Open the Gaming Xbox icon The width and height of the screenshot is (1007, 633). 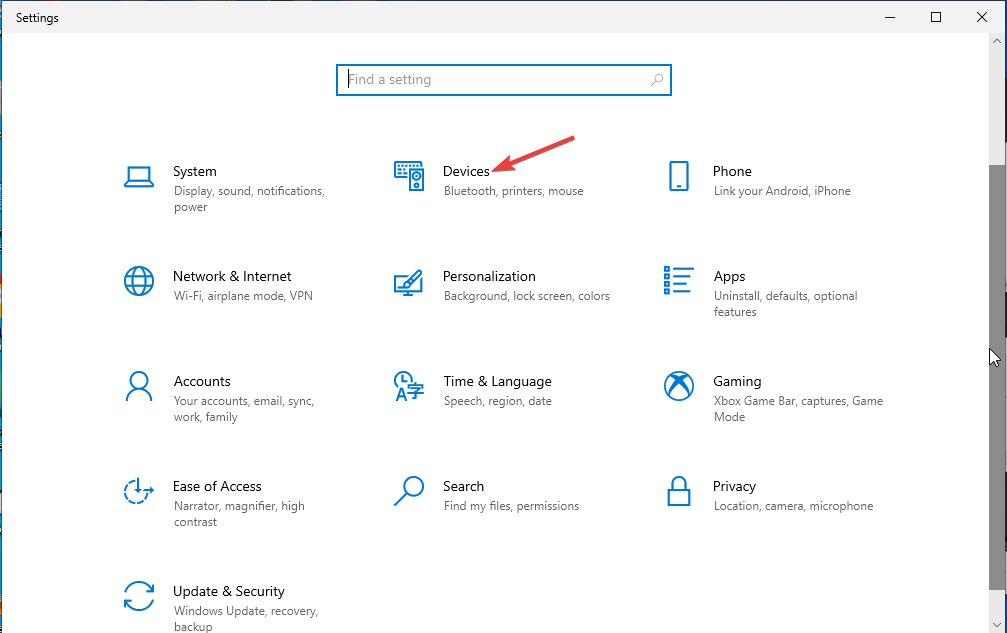679,386
